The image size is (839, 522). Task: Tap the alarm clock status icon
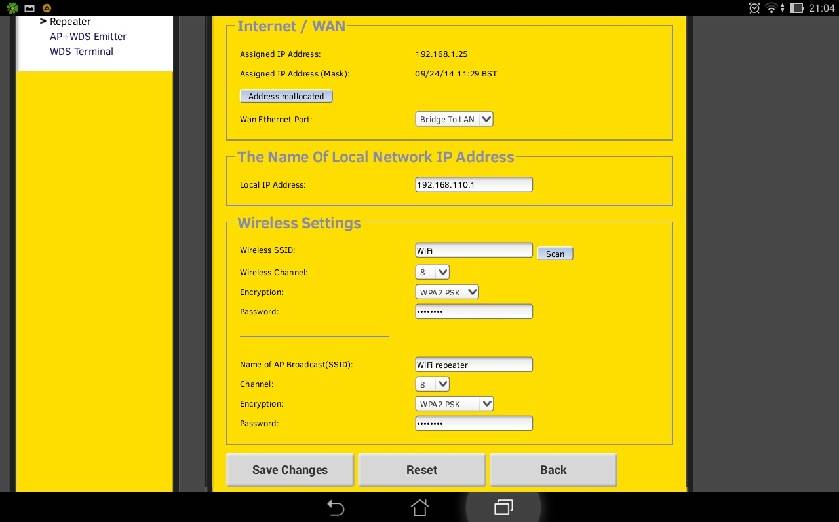click(x=754, y=8)
